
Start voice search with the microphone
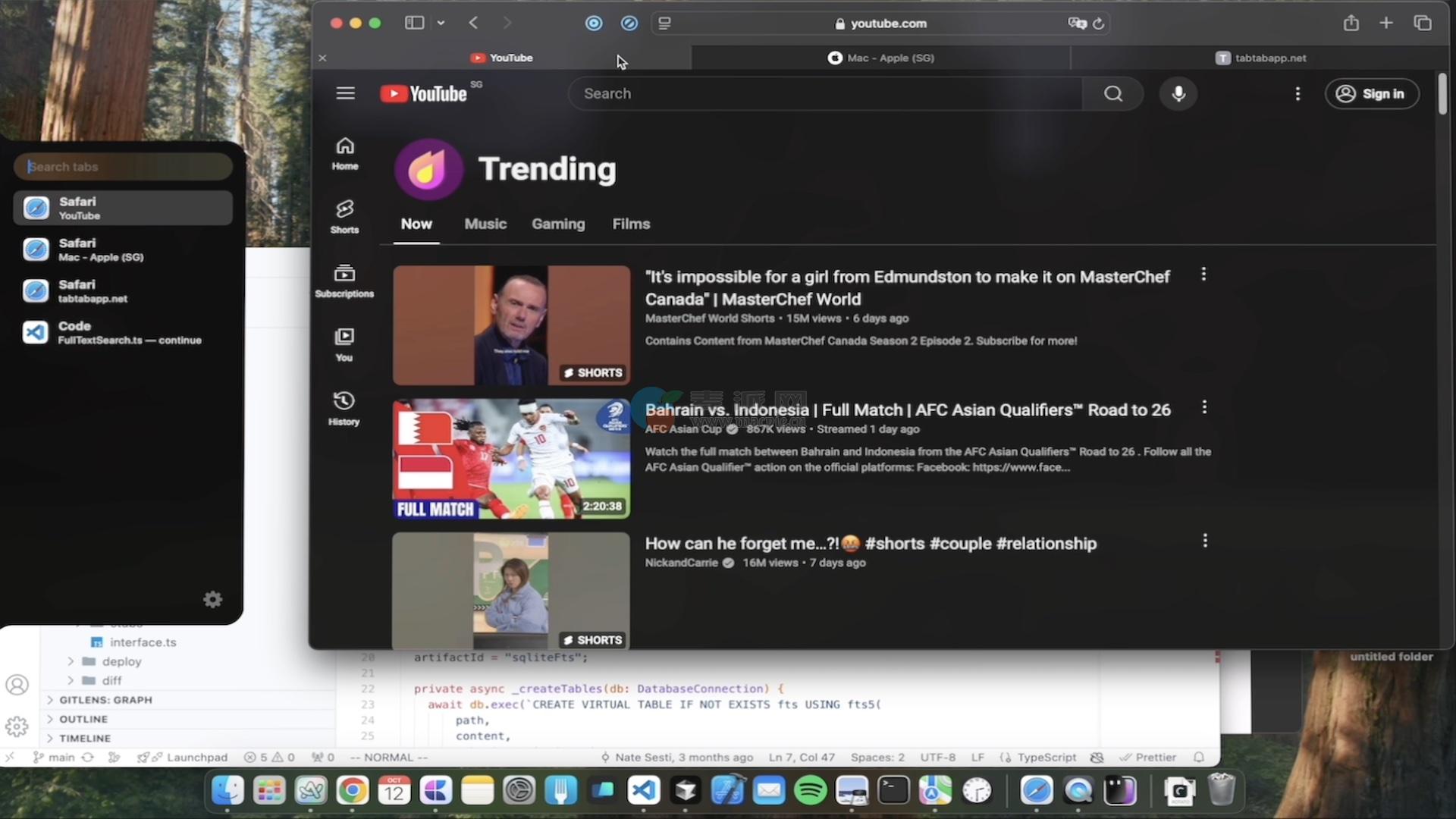(1178, 93)
